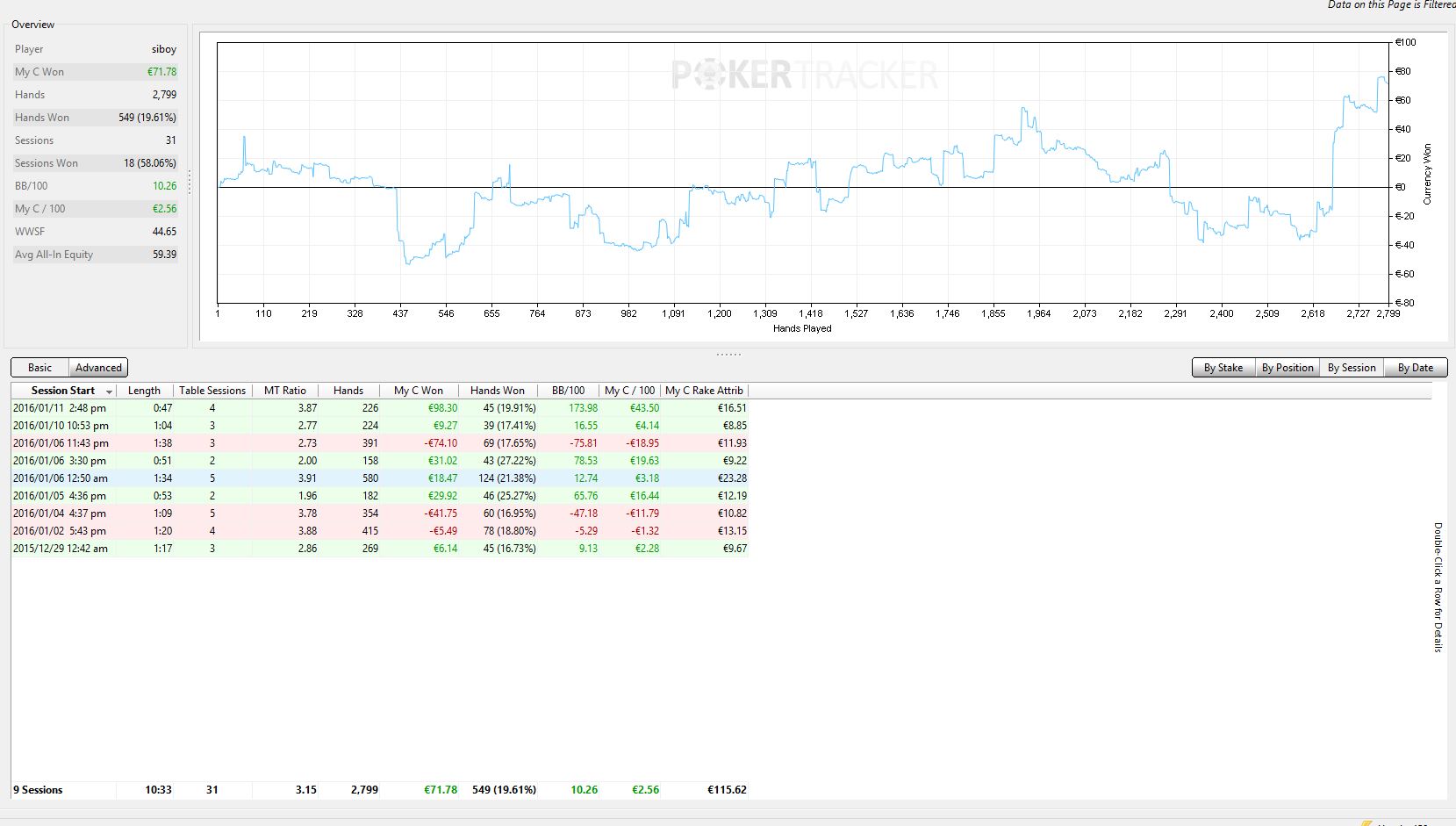Group results By Stake
1456x826 pixels.
(1223, 368)
